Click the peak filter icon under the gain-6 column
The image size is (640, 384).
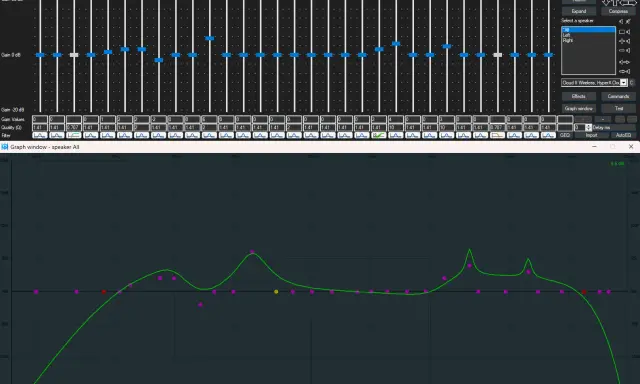tap(209, 135)
